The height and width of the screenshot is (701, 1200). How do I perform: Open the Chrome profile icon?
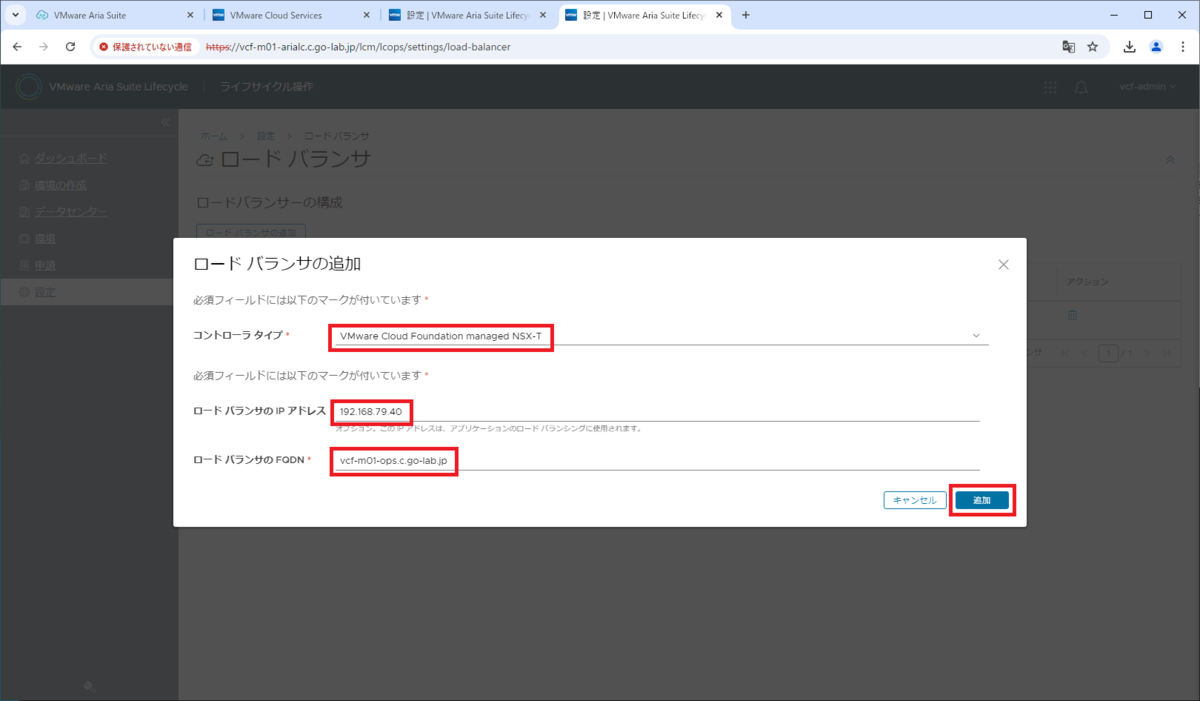(1156, 47)
